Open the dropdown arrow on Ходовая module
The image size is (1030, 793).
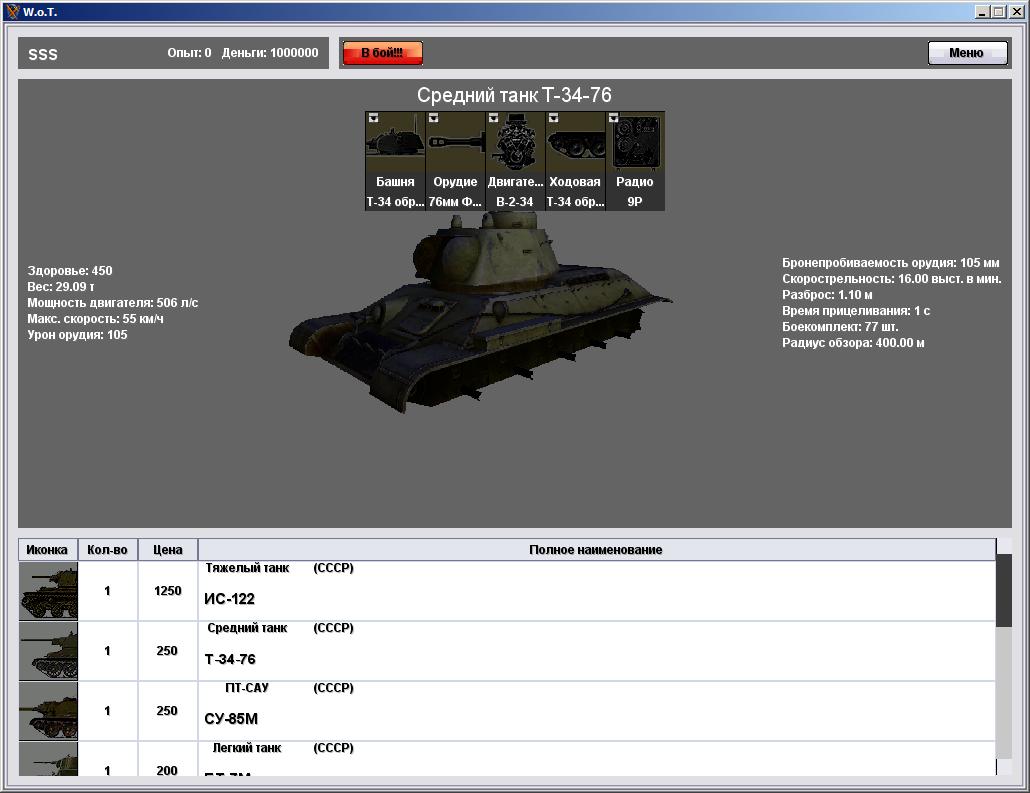tap(554, 118)
